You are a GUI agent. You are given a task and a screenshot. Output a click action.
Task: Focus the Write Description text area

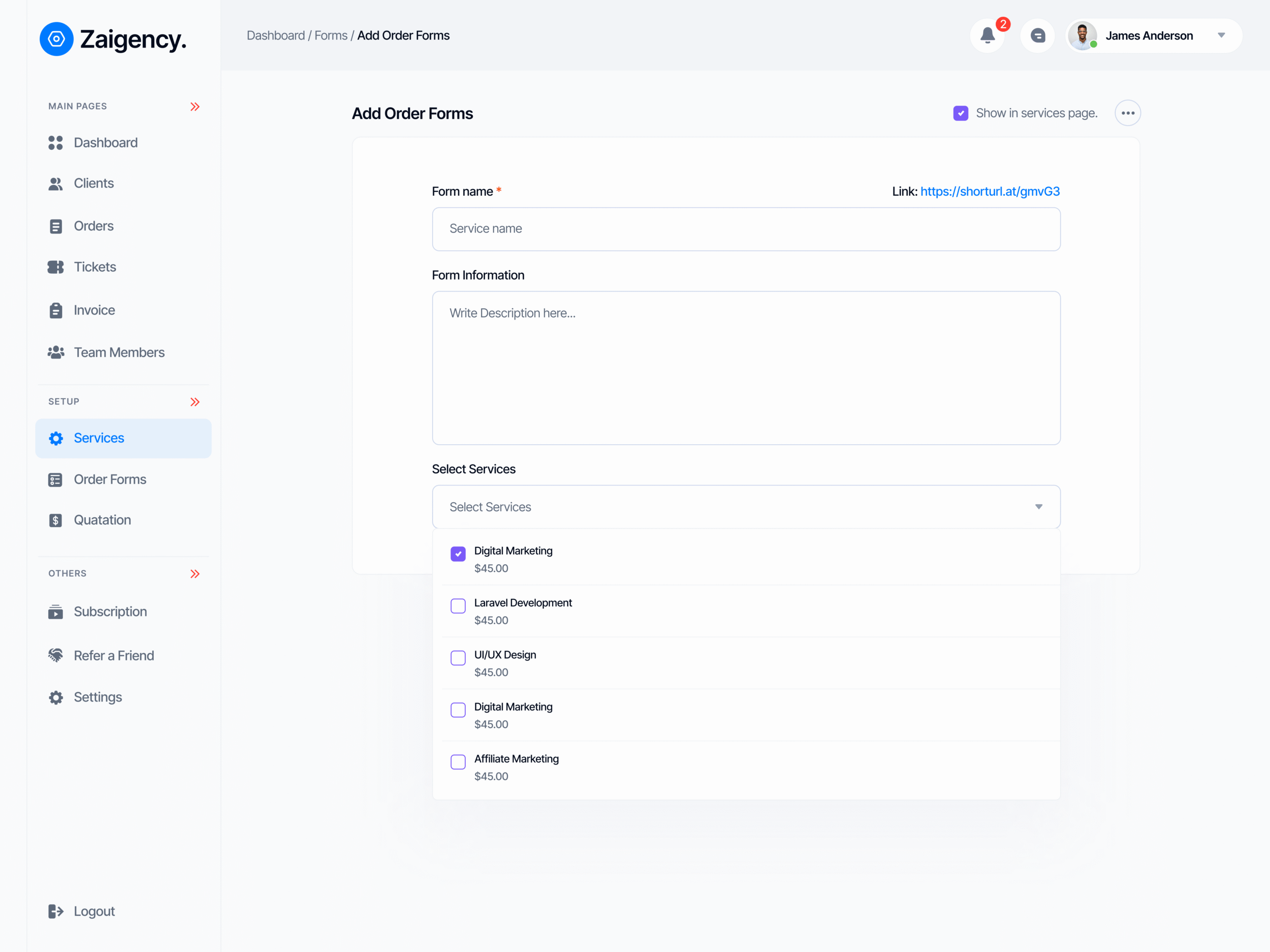746,368
